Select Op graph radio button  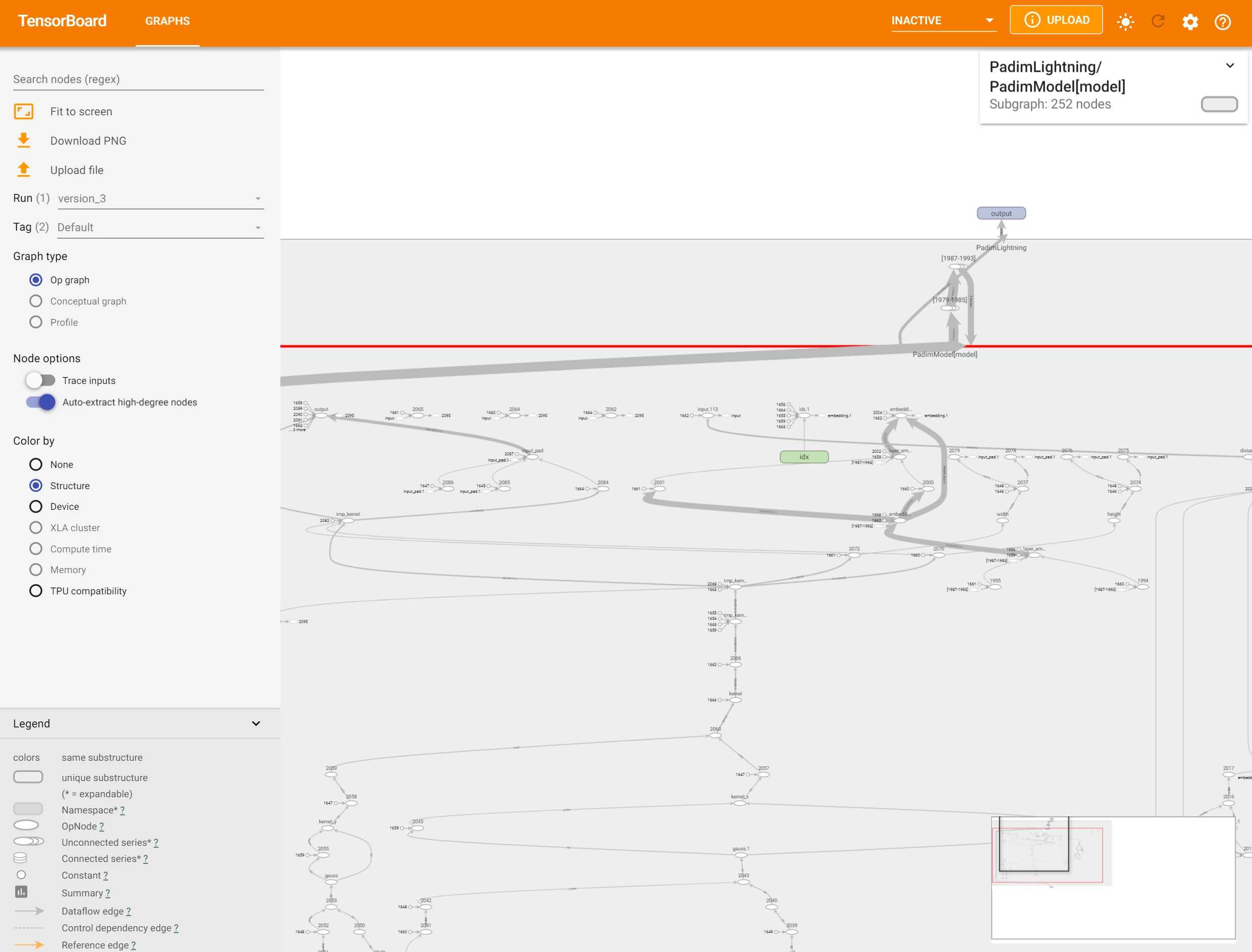point(36,280)
